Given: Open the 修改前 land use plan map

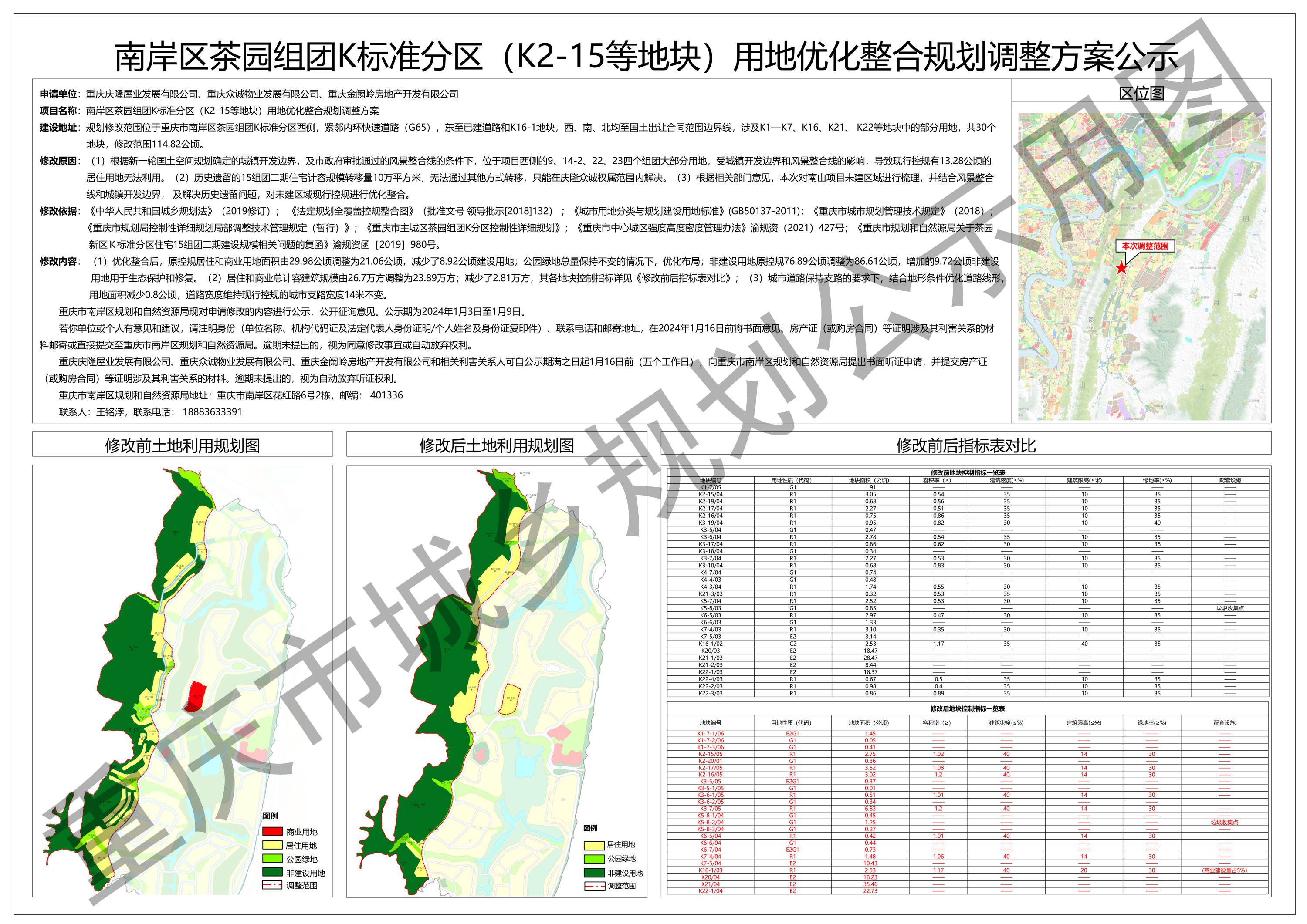Looking at the screenshot, I should click(x=182, y=681).
